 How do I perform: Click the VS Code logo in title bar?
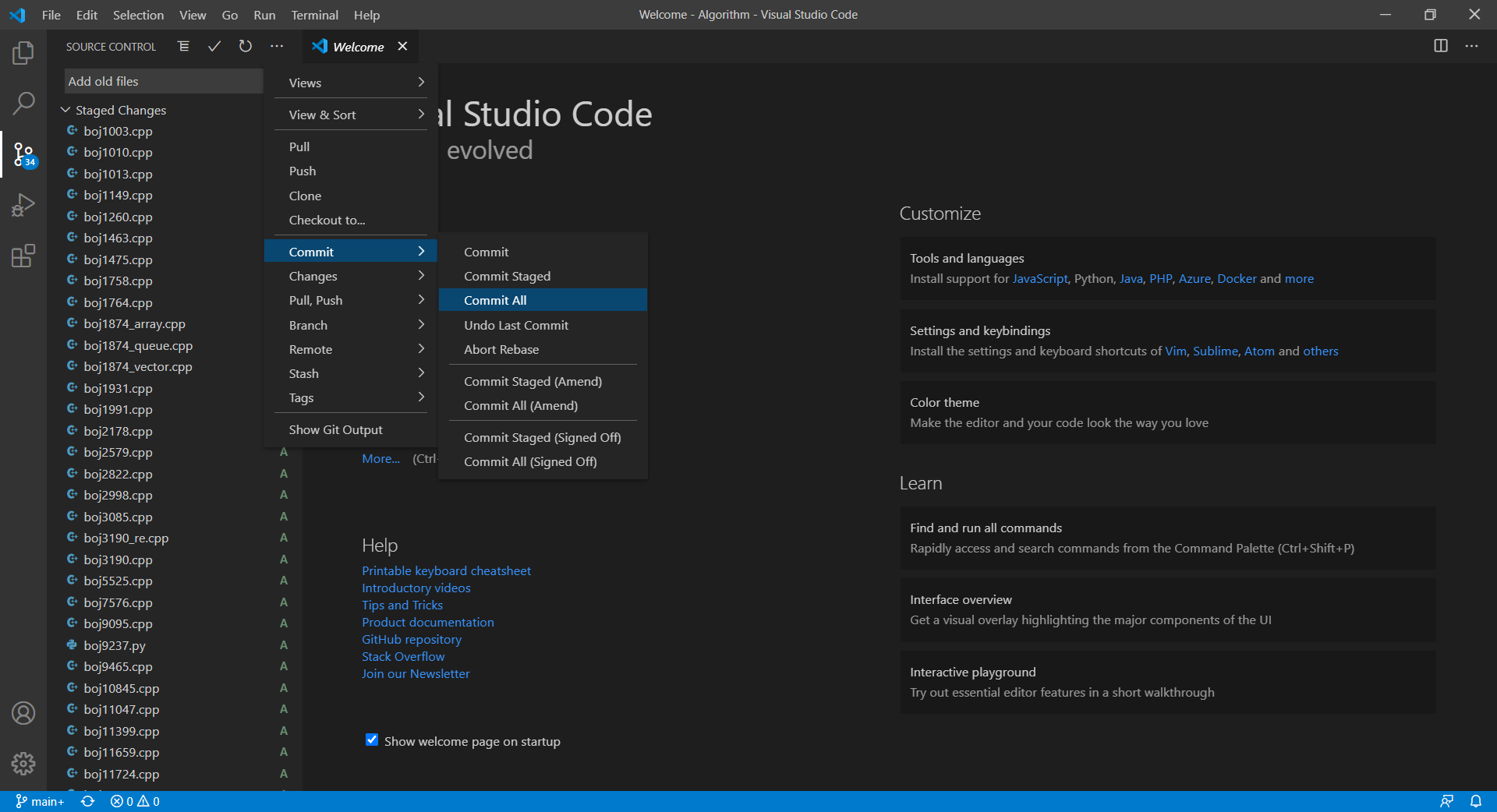(x=17, y=15)
